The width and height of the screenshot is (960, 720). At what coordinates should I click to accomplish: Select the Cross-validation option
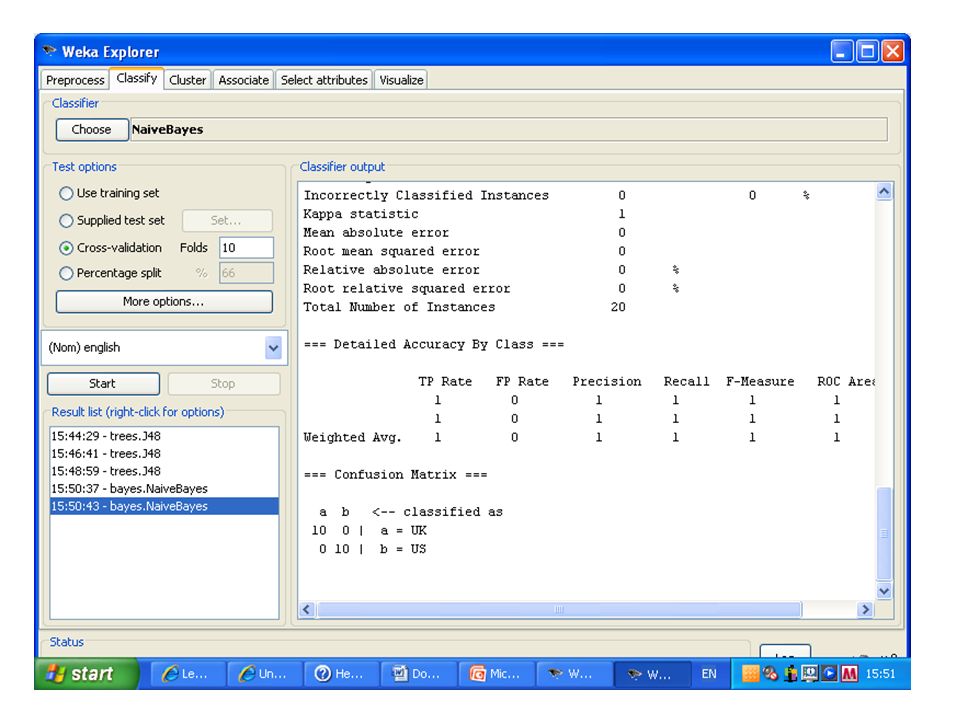[111, 248]
